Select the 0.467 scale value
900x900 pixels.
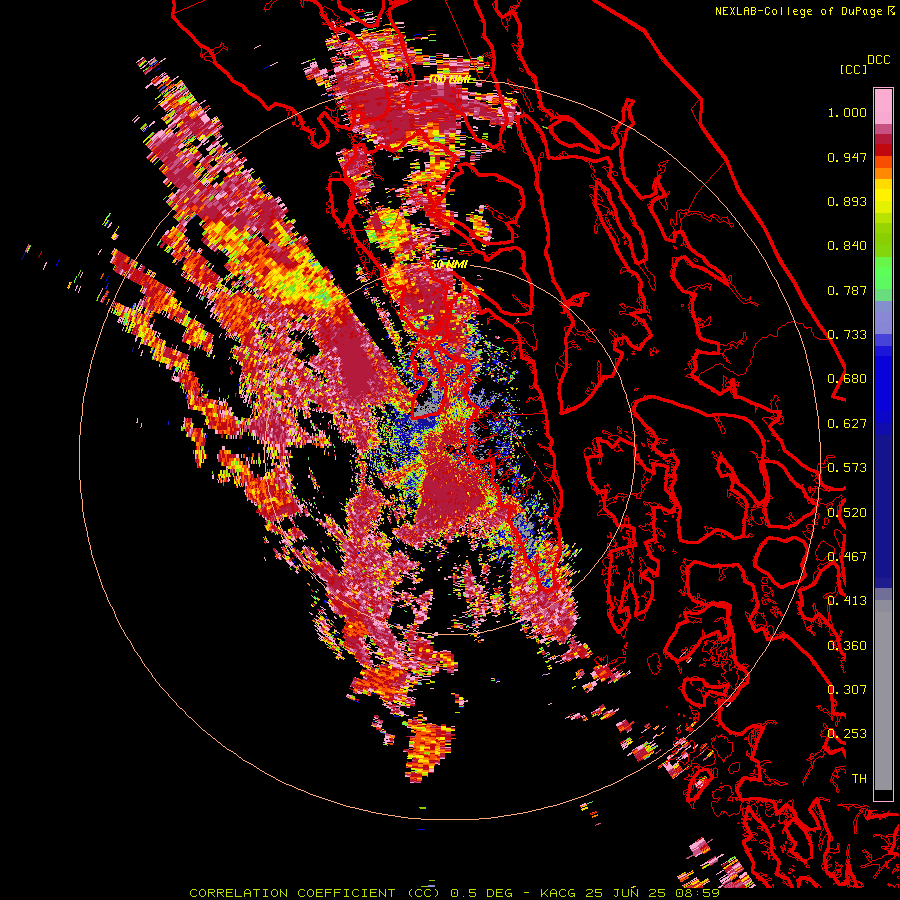pyautogui.click(x=847, y=557)
